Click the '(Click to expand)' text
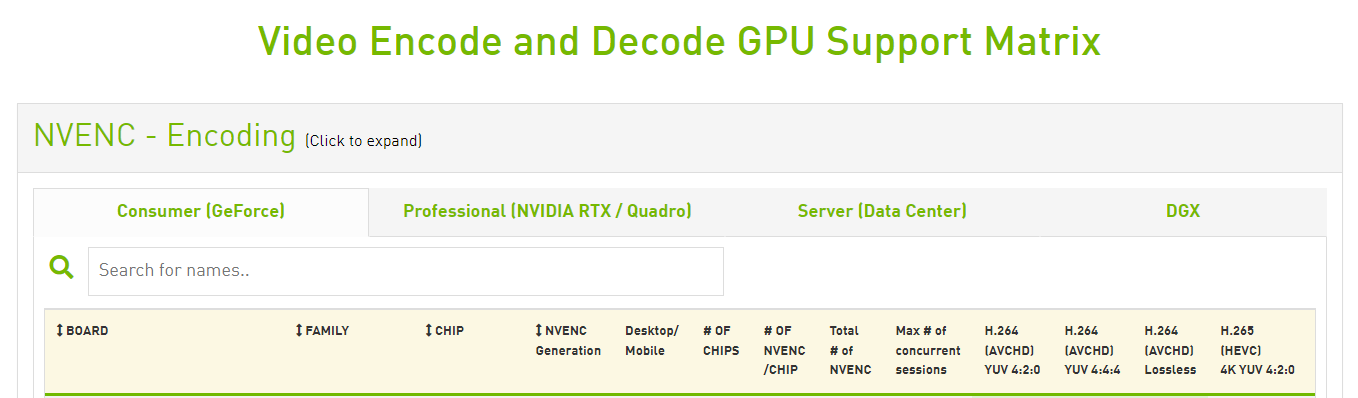 364,141
